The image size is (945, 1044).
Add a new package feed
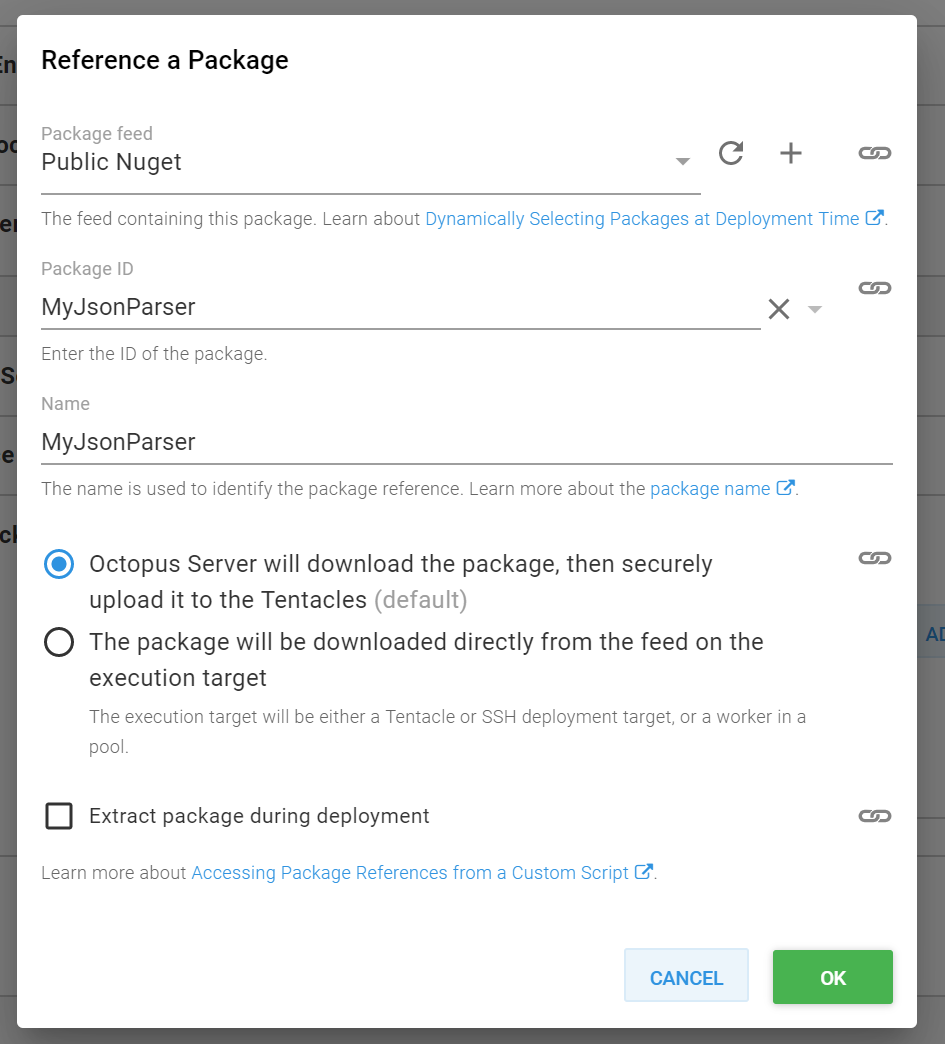coord(791,153)
